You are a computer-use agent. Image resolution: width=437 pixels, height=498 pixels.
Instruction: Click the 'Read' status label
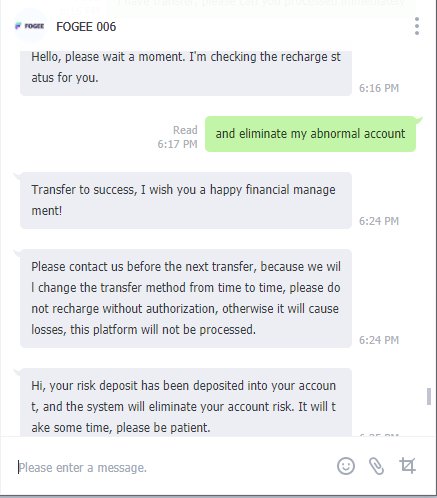(x=185, y=130)
